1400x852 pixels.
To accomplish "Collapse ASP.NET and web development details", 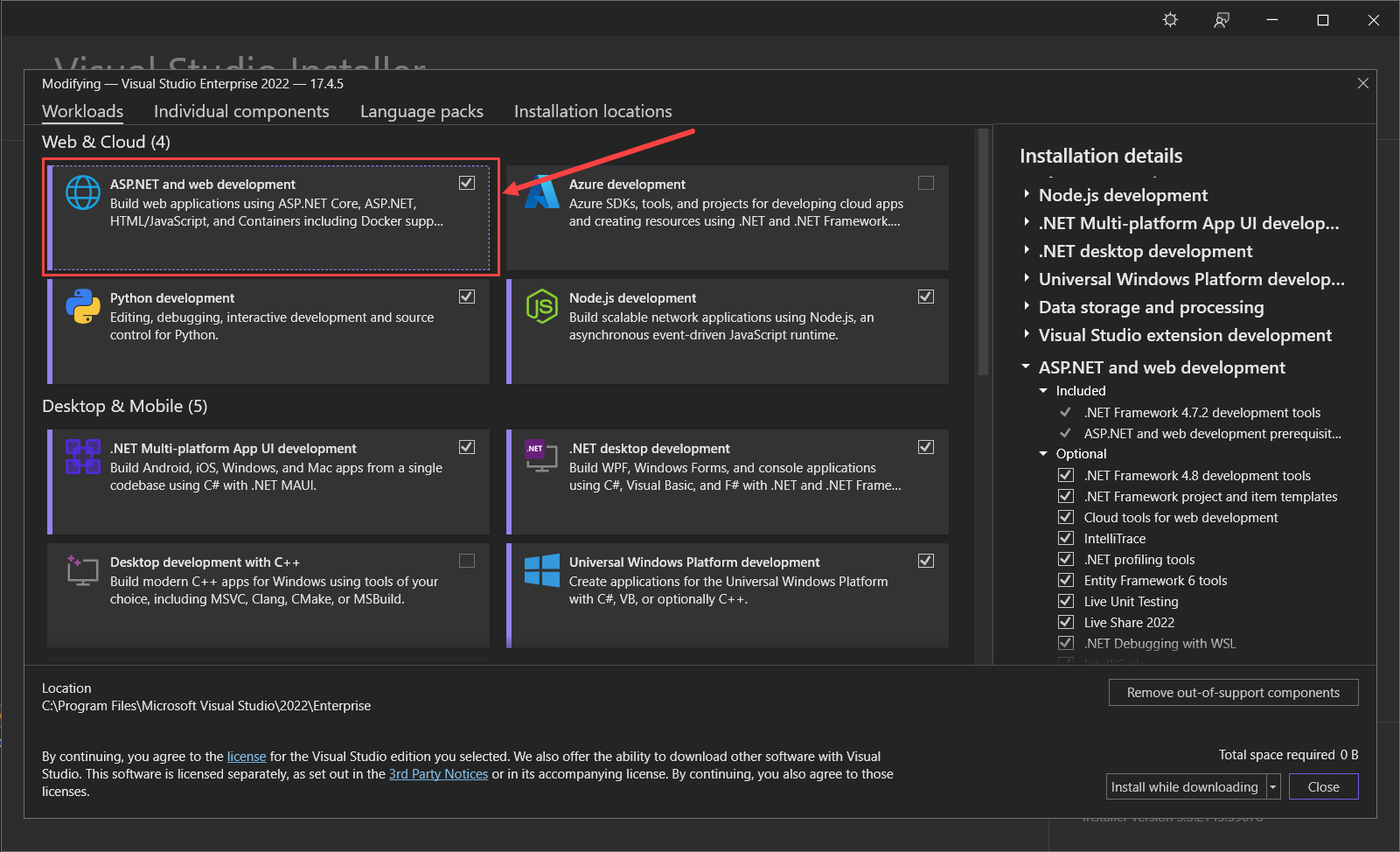I will click(1027, 367).
